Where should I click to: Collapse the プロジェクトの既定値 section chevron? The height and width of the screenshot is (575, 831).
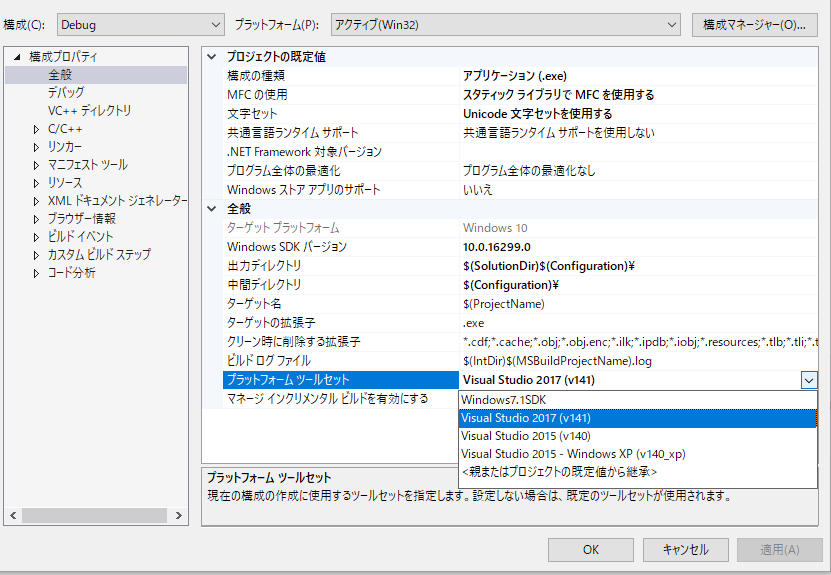212,57
